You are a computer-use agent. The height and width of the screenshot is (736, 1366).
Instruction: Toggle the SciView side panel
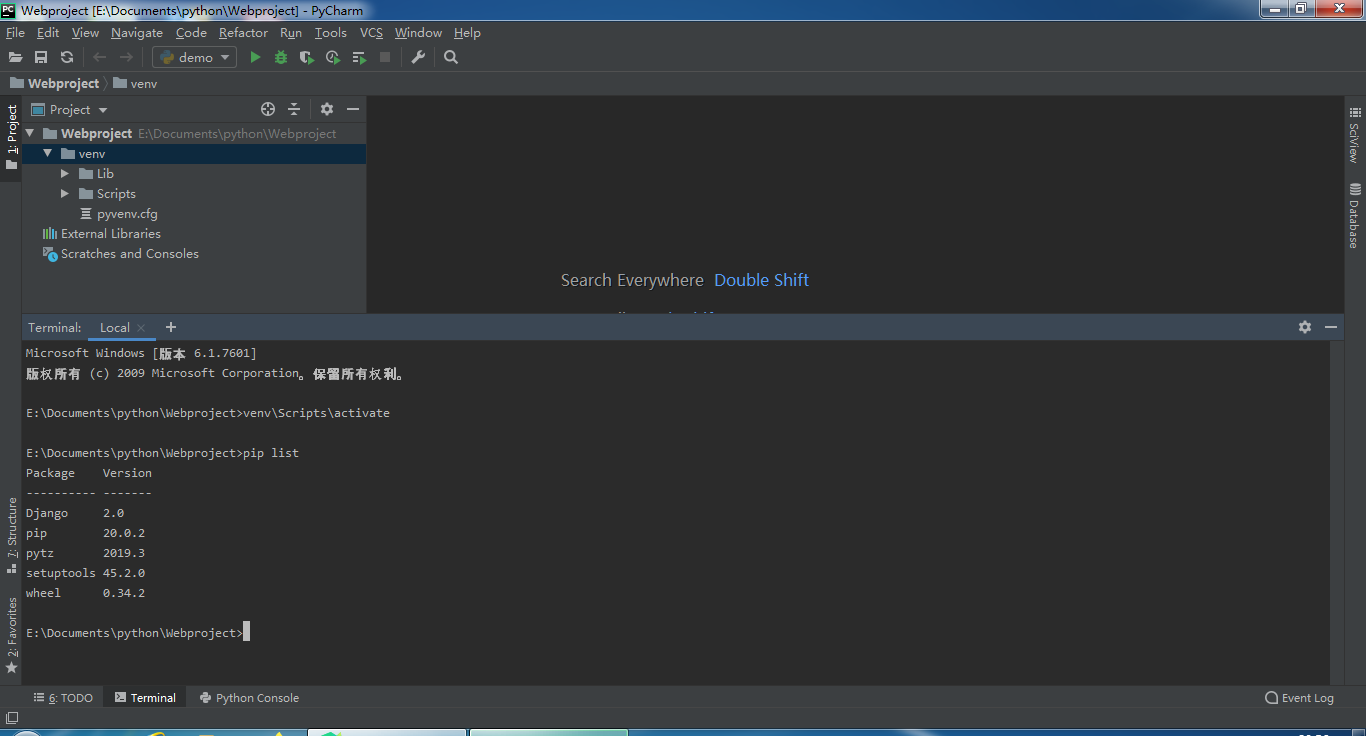click(1355, 136)
